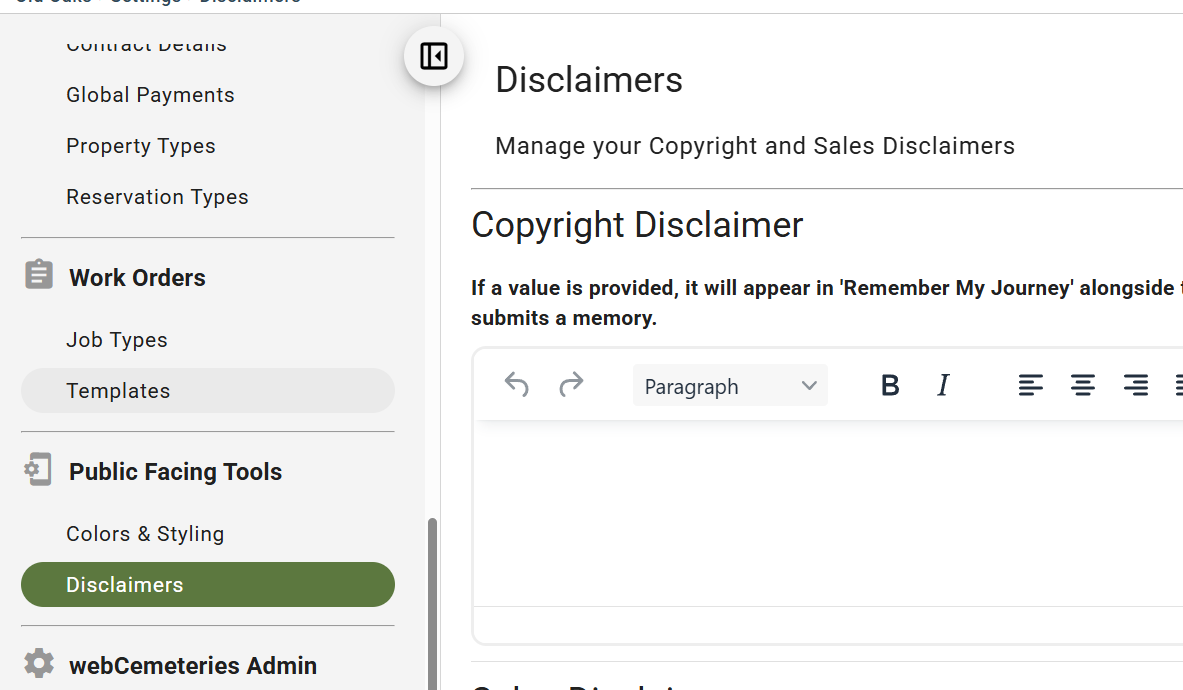Open Colors & Styling settings
This screenshot has height=690, width=1183.
click(x=145, y=534)
